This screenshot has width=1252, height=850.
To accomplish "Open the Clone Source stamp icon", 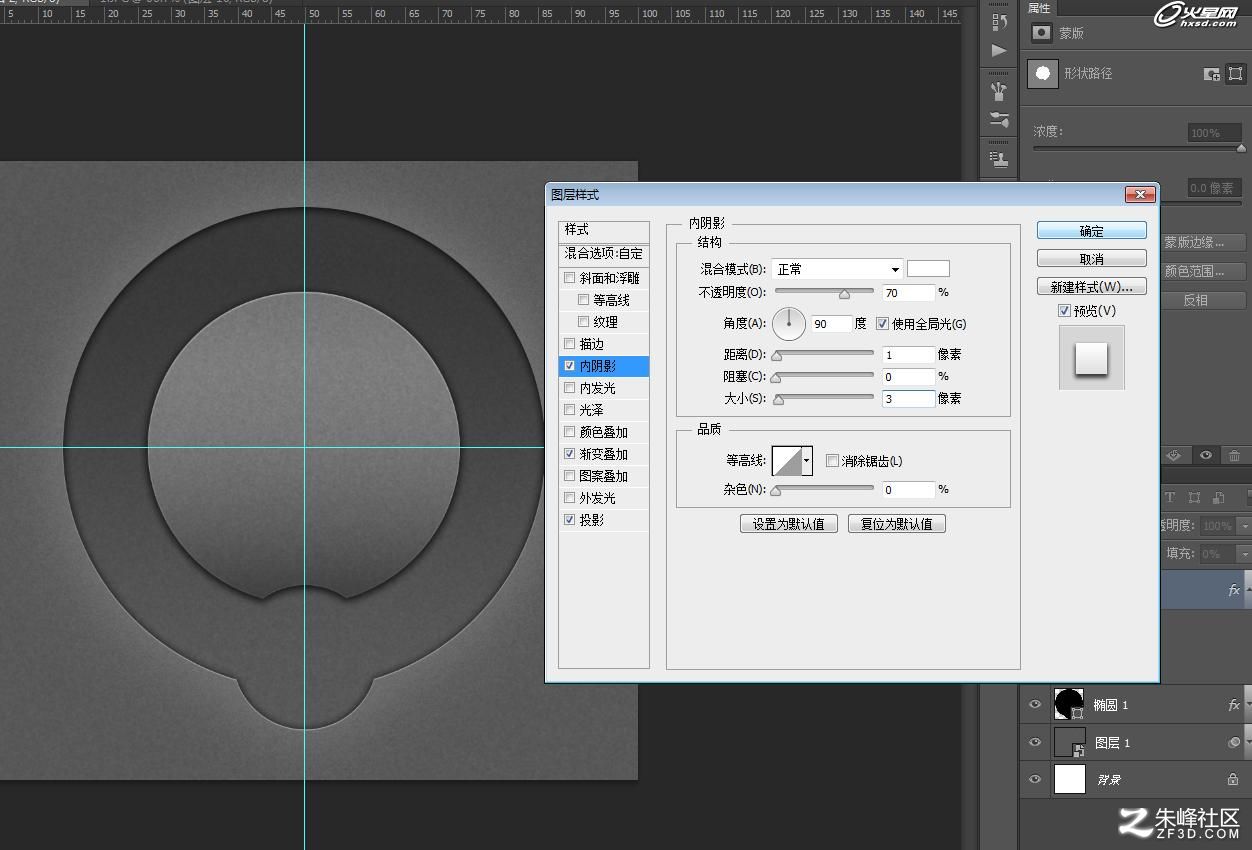I will tap(998, 158).
